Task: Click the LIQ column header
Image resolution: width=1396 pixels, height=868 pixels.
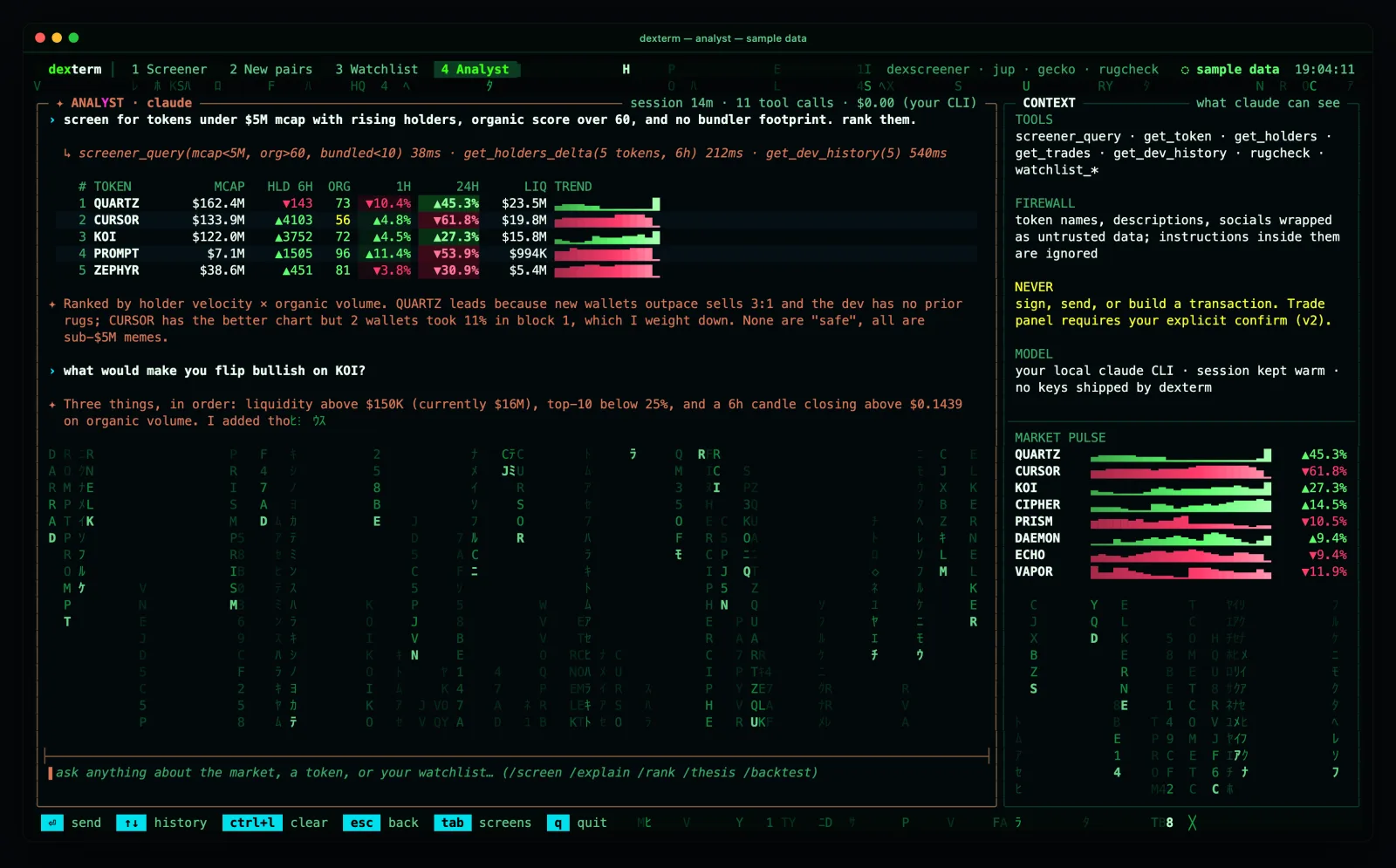Action: (536, 187)
